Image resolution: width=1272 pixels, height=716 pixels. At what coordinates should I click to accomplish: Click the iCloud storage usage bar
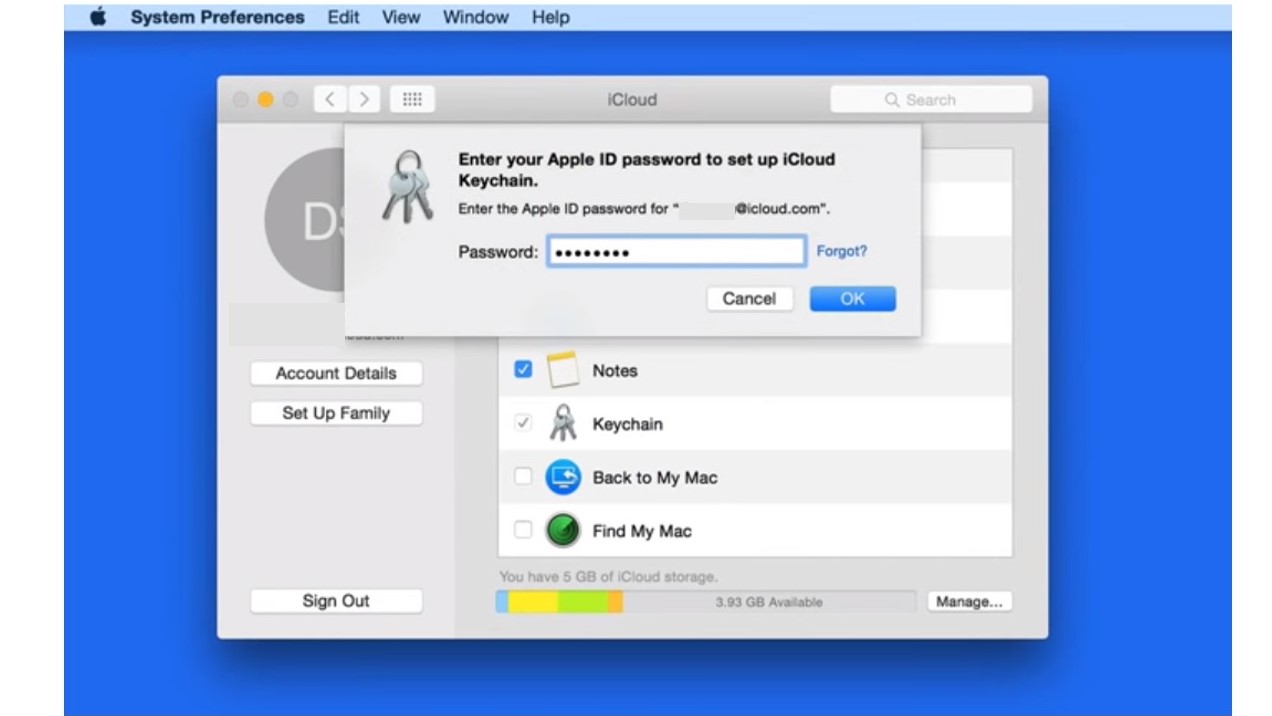click(x=705, y=602)
